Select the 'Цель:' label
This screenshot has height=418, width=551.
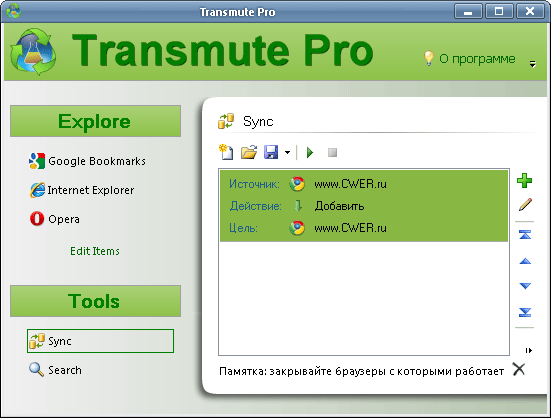click(243, 228)
